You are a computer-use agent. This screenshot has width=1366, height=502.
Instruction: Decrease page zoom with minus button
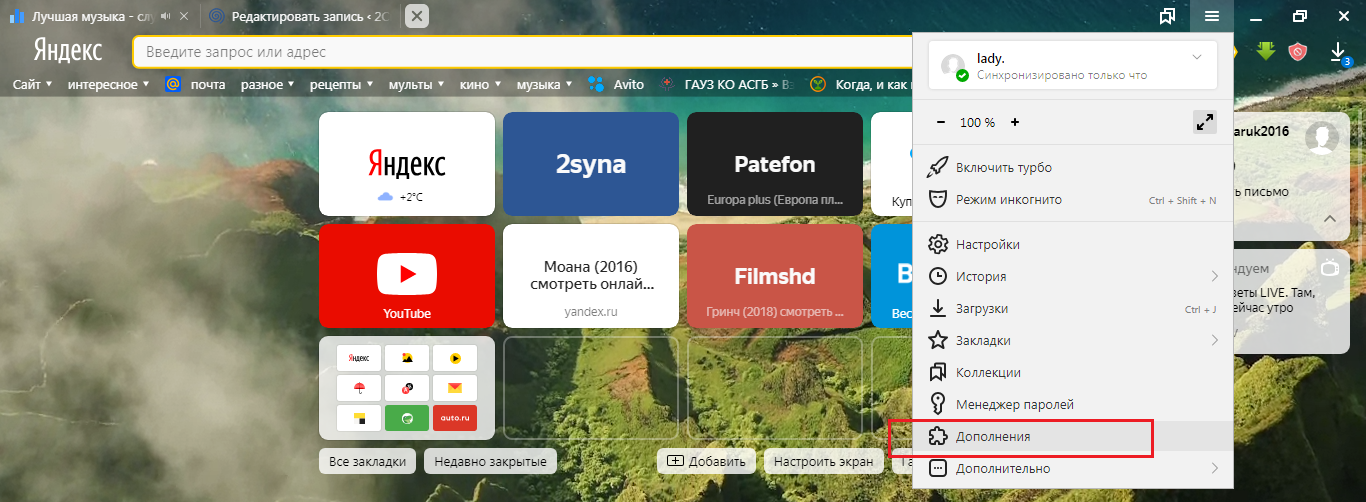coord(940,122)
